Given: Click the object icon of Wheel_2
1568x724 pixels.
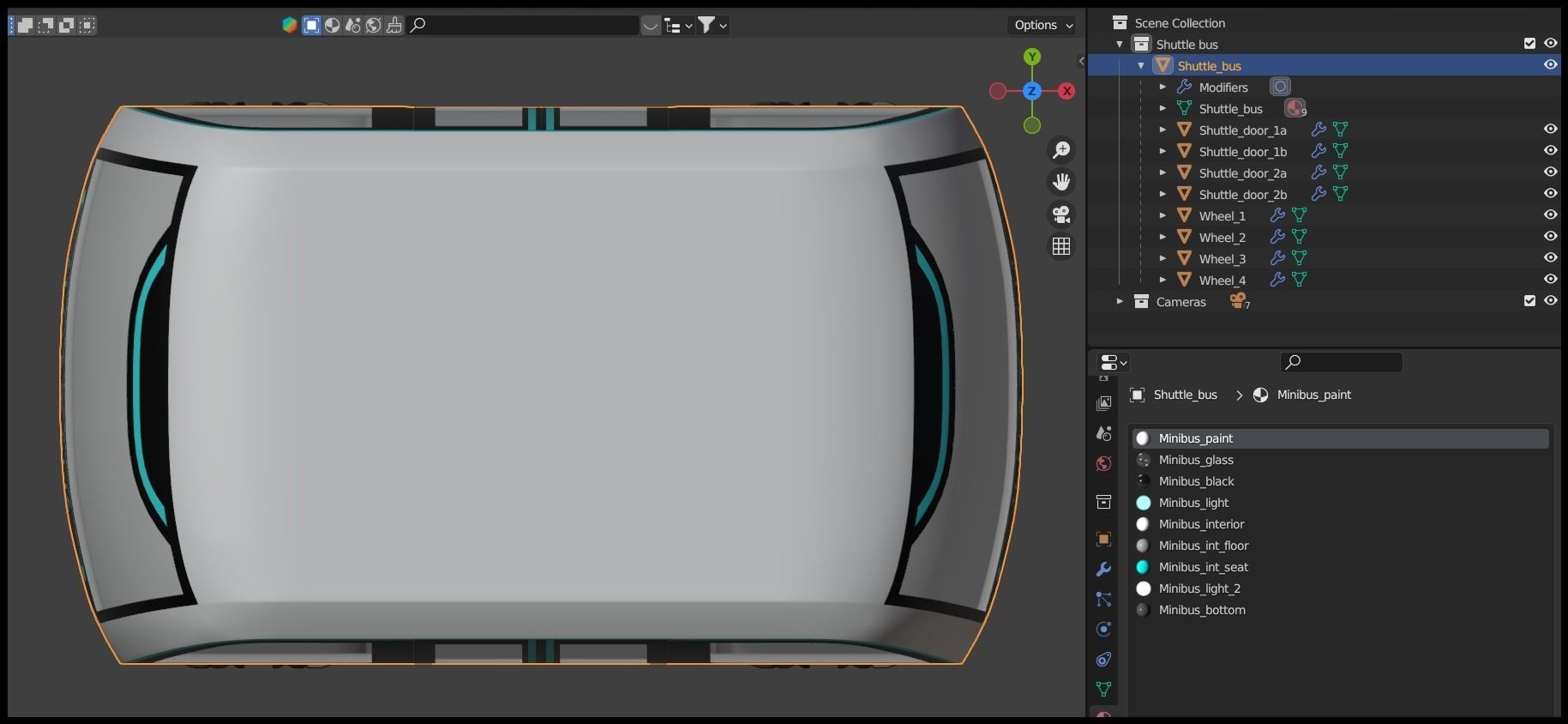Looking at the screenshot, I should [x=1184, y=237].
